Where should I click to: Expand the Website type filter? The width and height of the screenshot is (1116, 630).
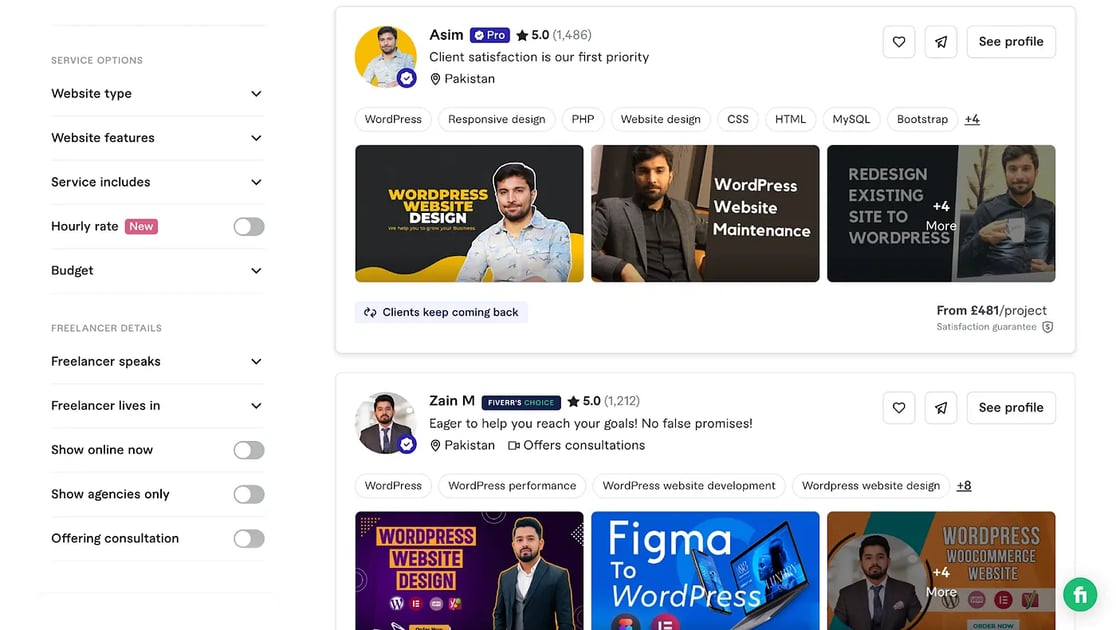[156, 93]
